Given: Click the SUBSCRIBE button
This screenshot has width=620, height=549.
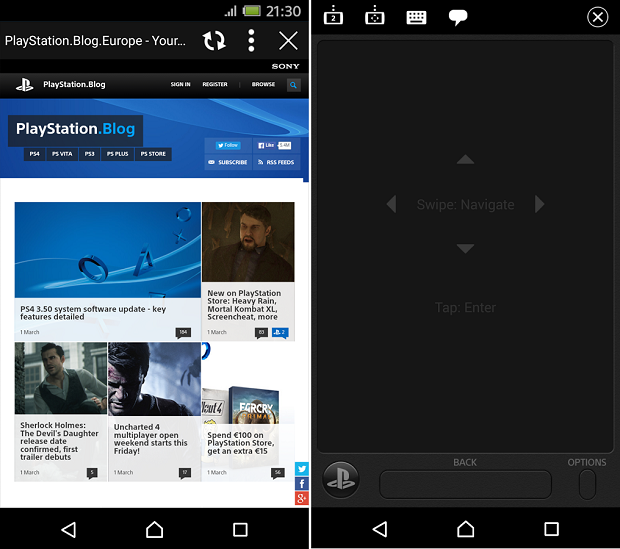Looking at the screenshot, I should (228, 162).
